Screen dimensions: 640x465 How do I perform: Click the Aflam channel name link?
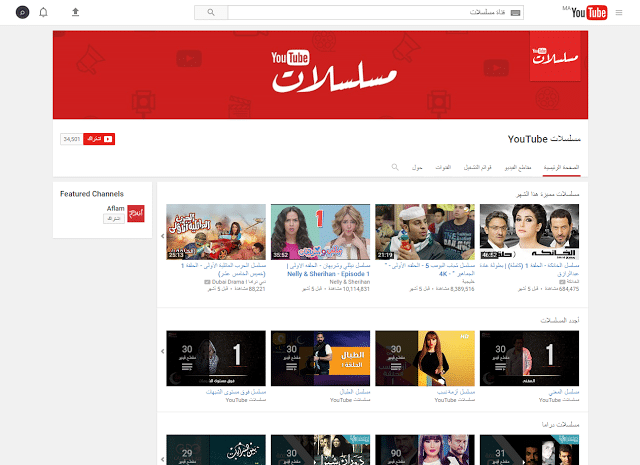(x=116, y=209)
